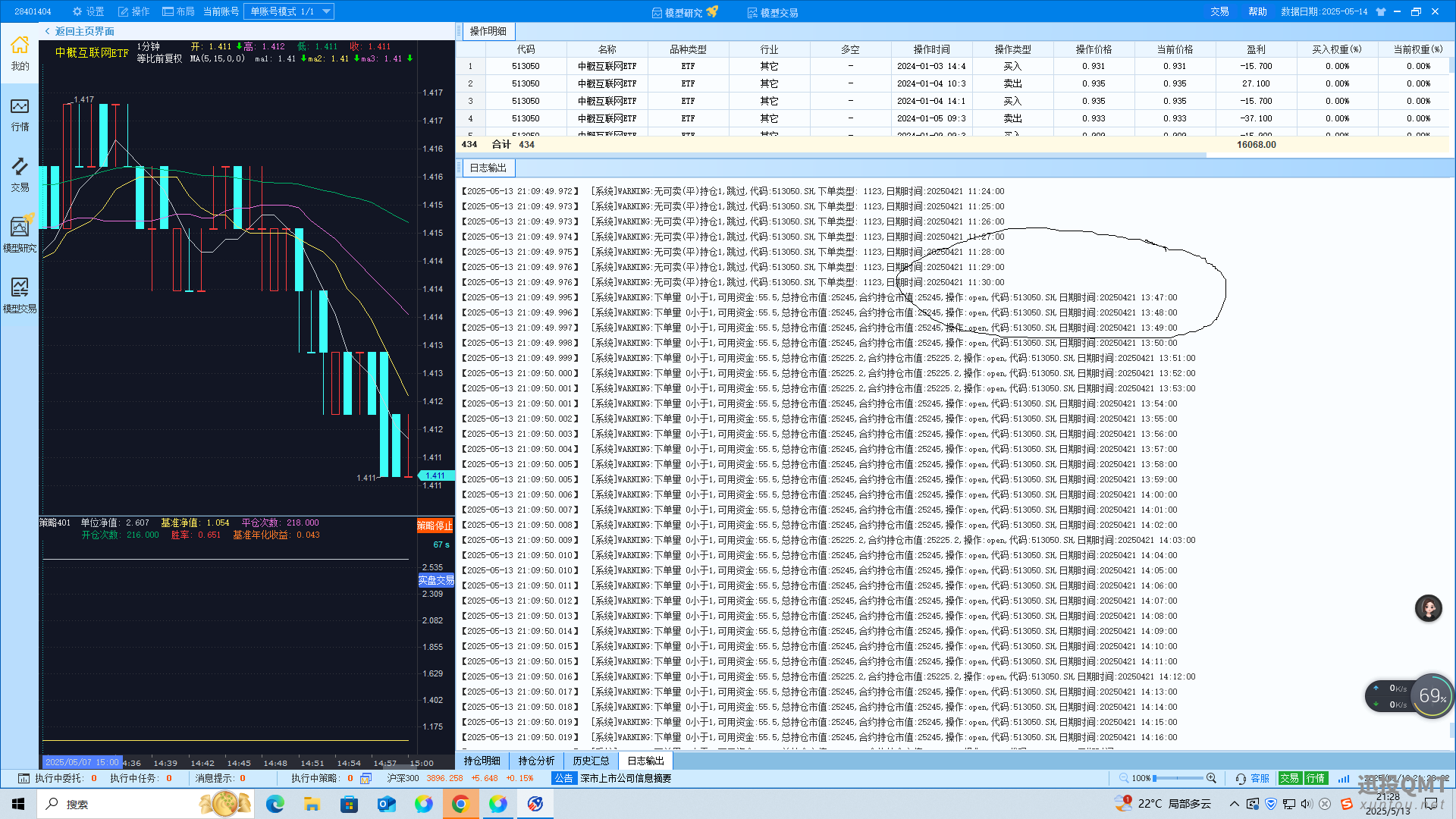Click the 2025/05/07 15:00 time marker

[82, 762]
